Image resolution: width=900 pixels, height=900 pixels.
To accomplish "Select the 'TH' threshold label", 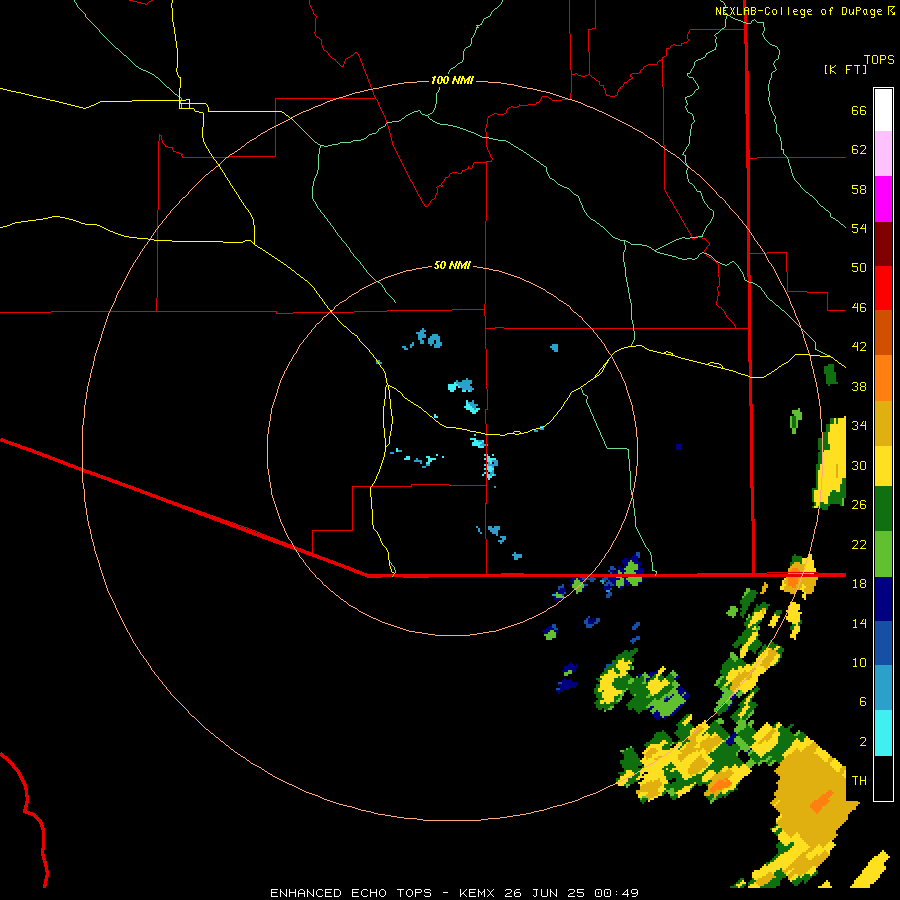I will tap(859, 781).
